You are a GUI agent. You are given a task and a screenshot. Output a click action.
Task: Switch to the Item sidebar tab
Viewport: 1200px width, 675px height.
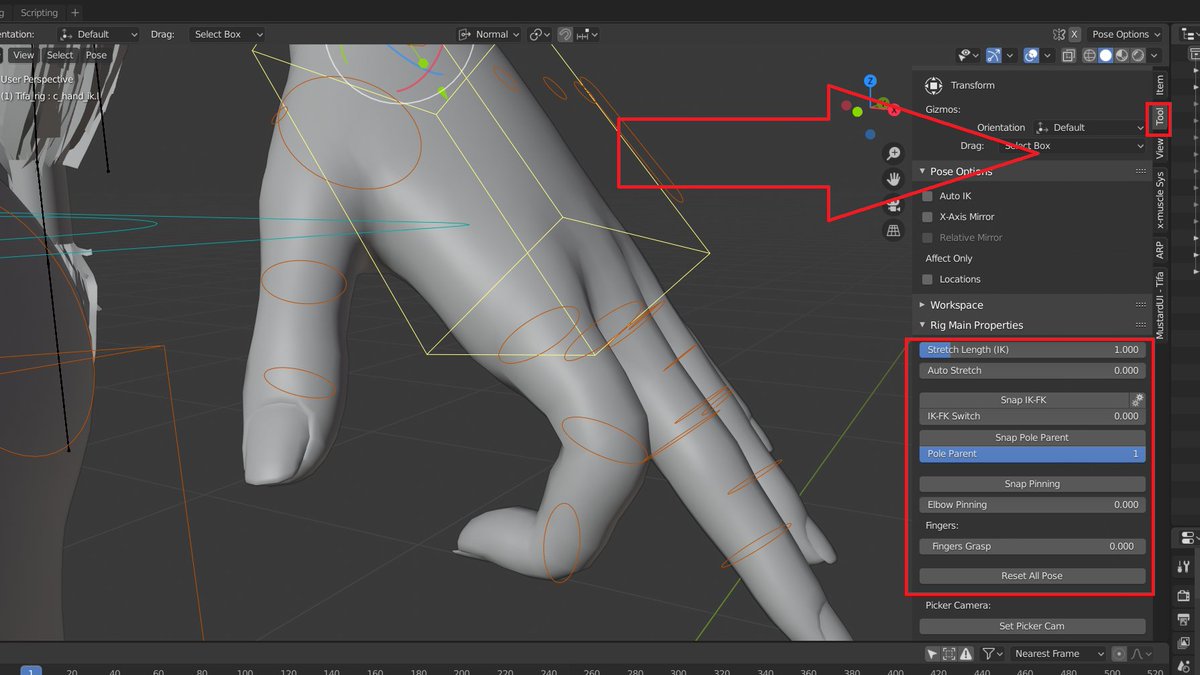[x=1160, y=85]
